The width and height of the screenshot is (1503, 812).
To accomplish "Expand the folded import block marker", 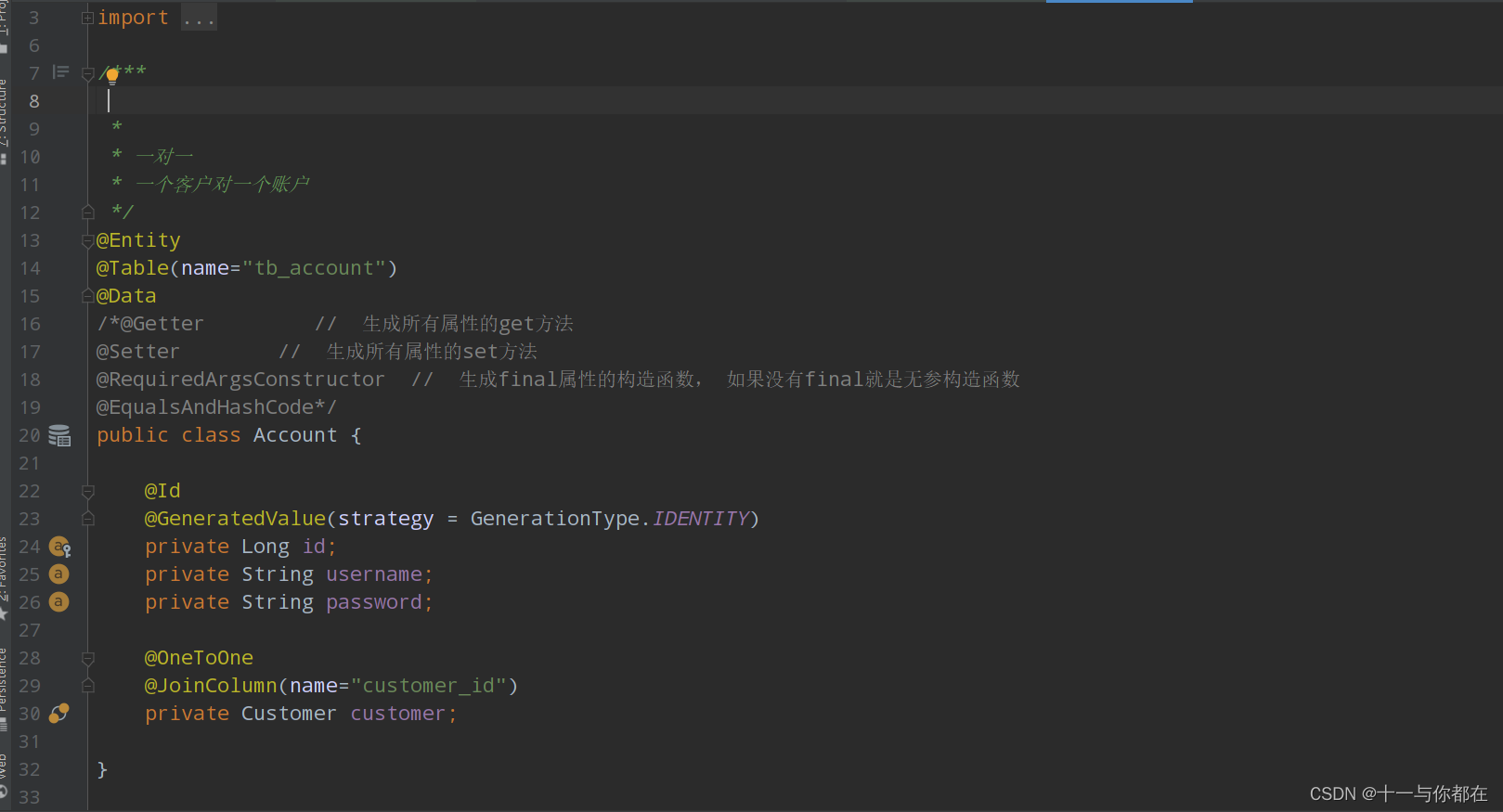I will [87, 18].
